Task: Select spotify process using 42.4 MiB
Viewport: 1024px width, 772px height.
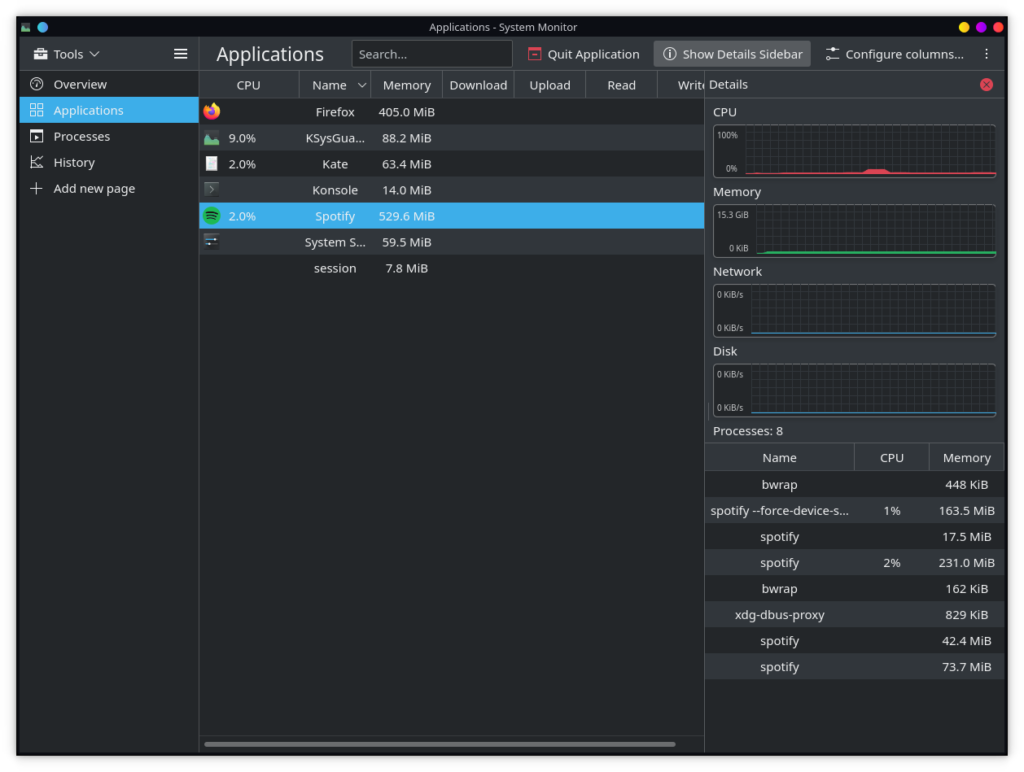Action: pyautogui.click(x=854, y=641)
